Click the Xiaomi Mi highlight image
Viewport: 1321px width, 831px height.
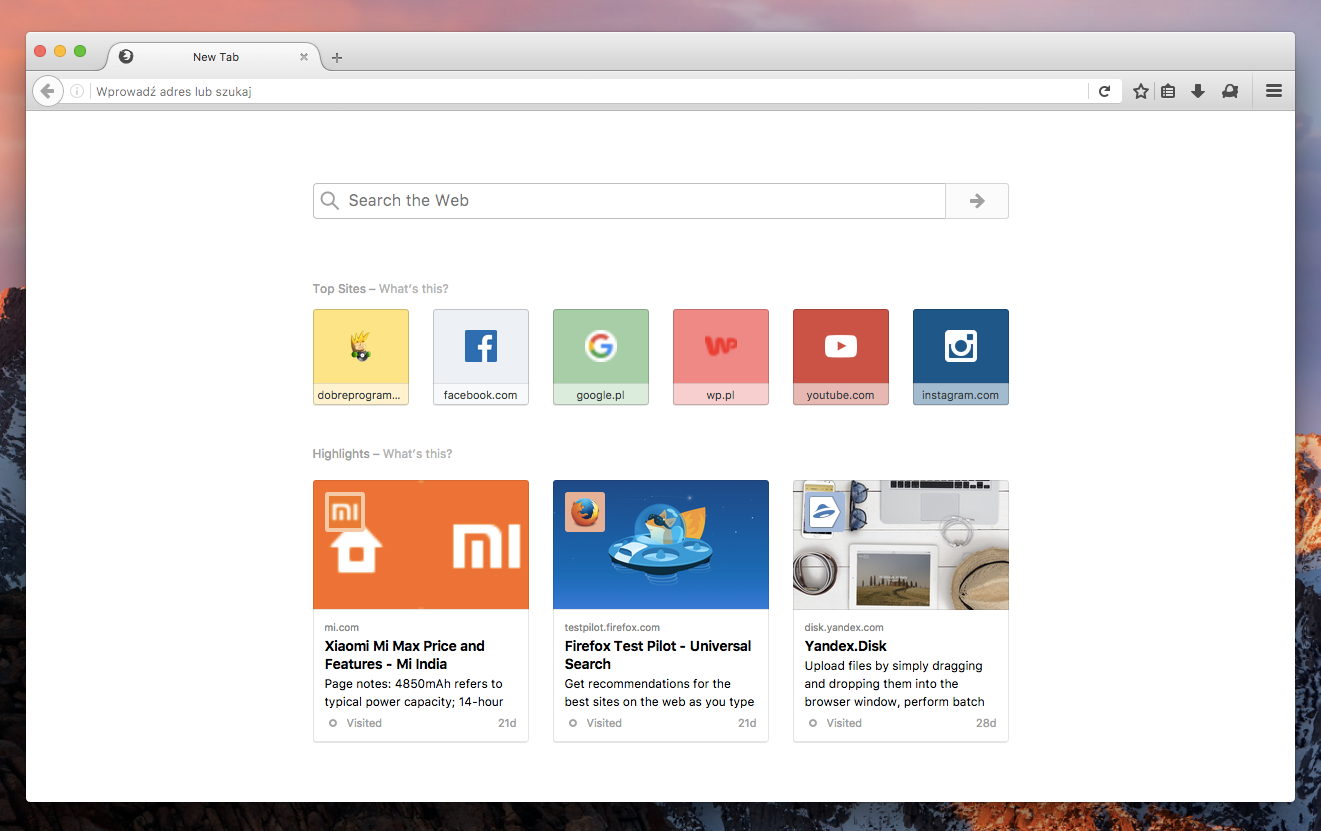421,545
